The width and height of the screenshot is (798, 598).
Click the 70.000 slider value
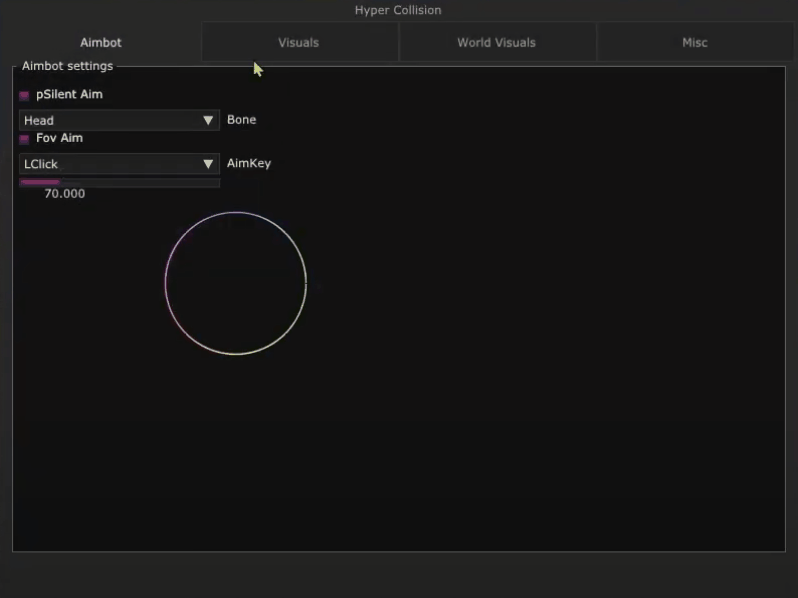point(64,194)
